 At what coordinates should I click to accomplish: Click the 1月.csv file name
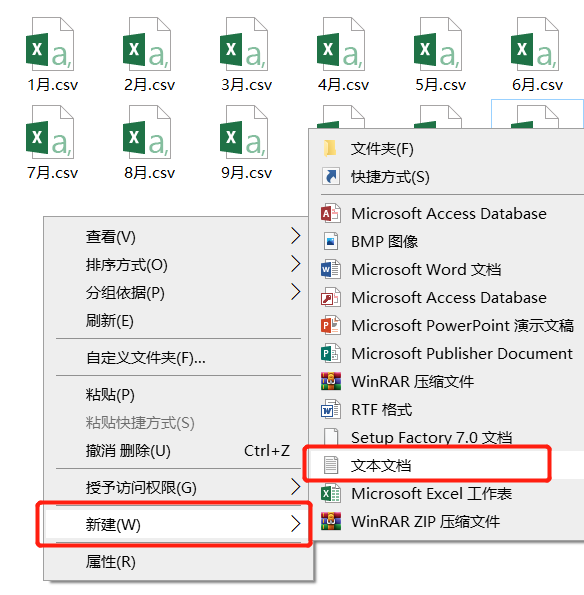coord(52,85)
